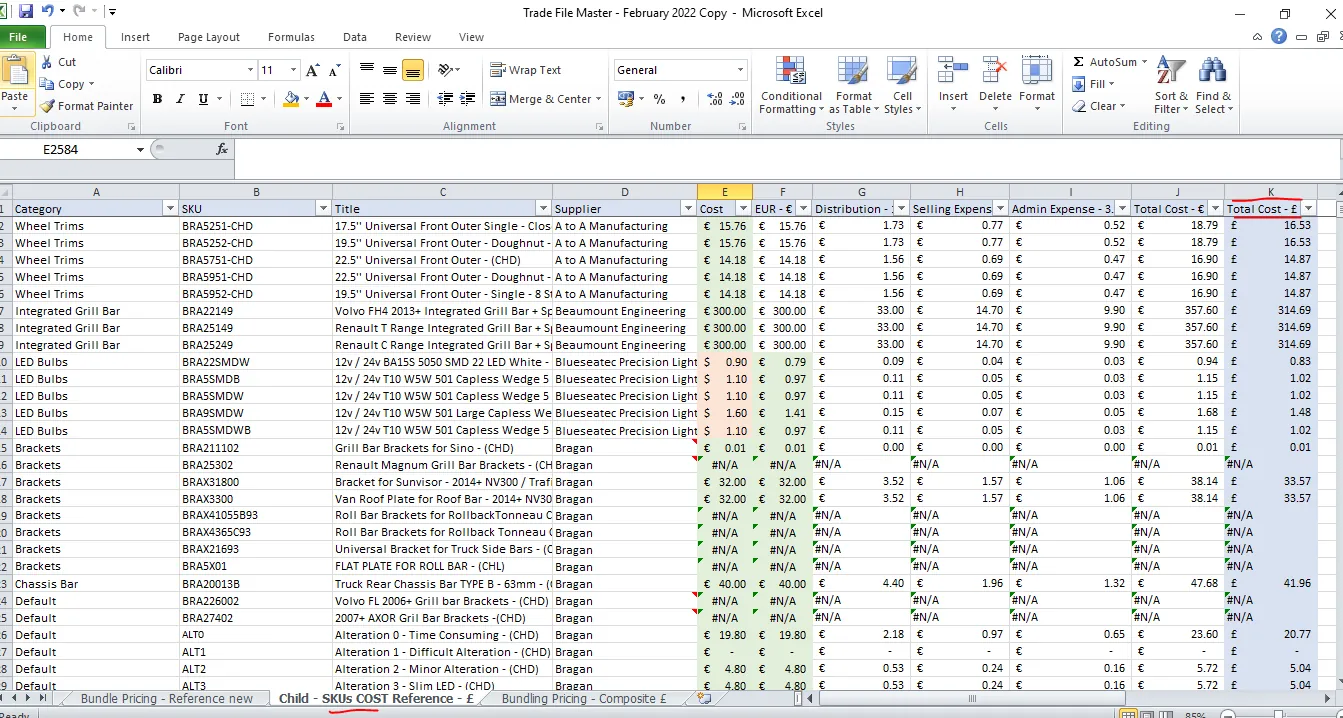Decrease font size with shrink icon
This screenshot has width=1343, height=718.
tap(335, 71)
